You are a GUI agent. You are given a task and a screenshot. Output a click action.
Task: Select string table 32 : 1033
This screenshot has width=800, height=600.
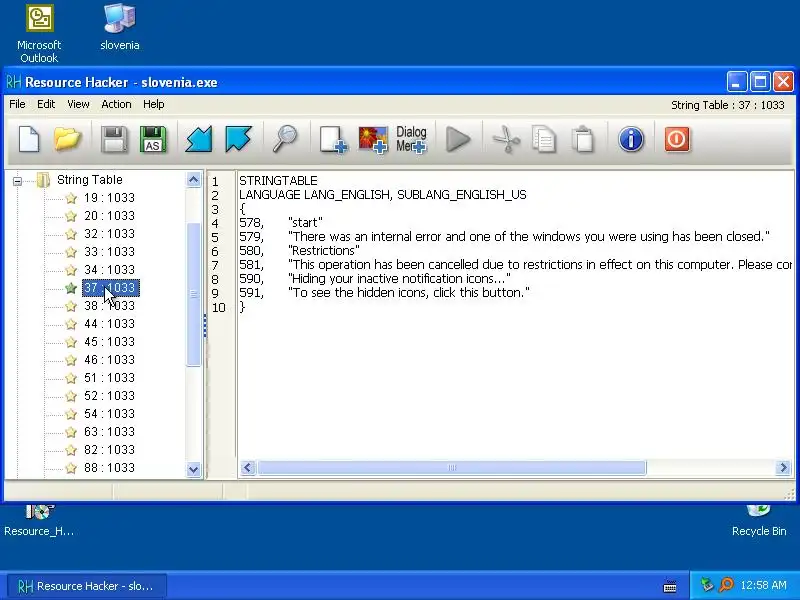click(x=109, y=234)
